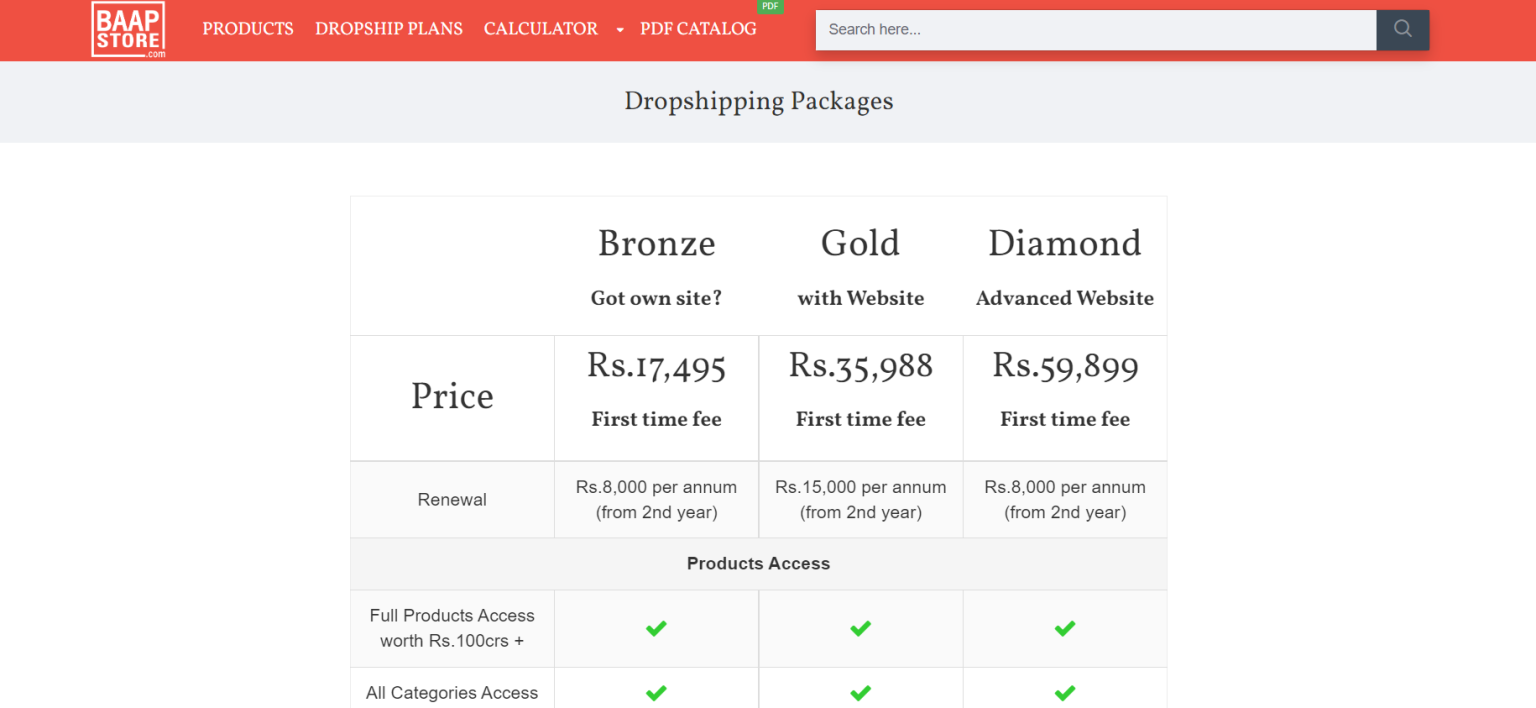The width and height of the screenshot is (1536, 708).
Task: Open the Calculator menu item
Action: click(541, 29)
